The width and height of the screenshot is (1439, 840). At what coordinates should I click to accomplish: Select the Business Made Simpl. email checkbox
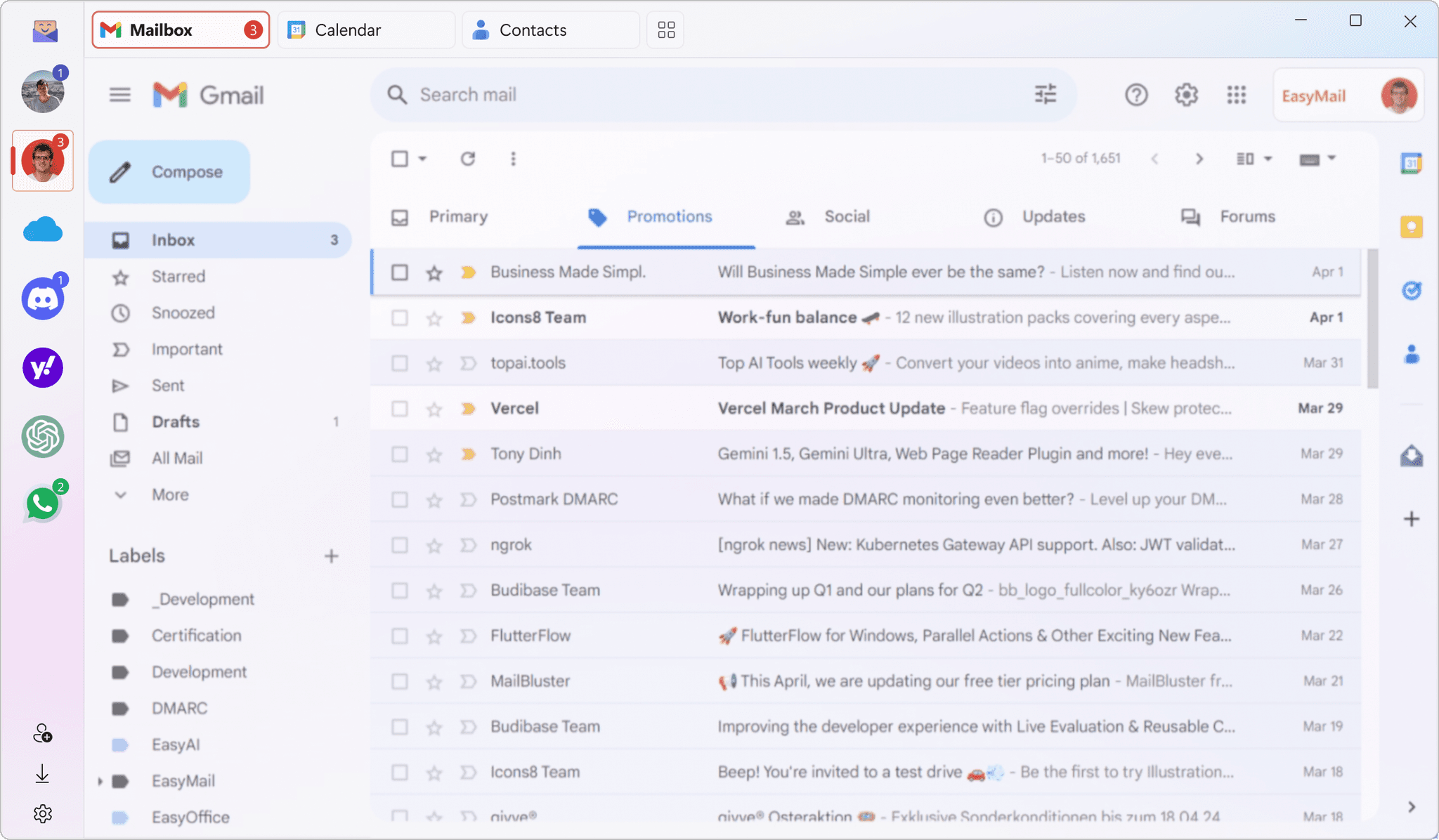(400, 272)
